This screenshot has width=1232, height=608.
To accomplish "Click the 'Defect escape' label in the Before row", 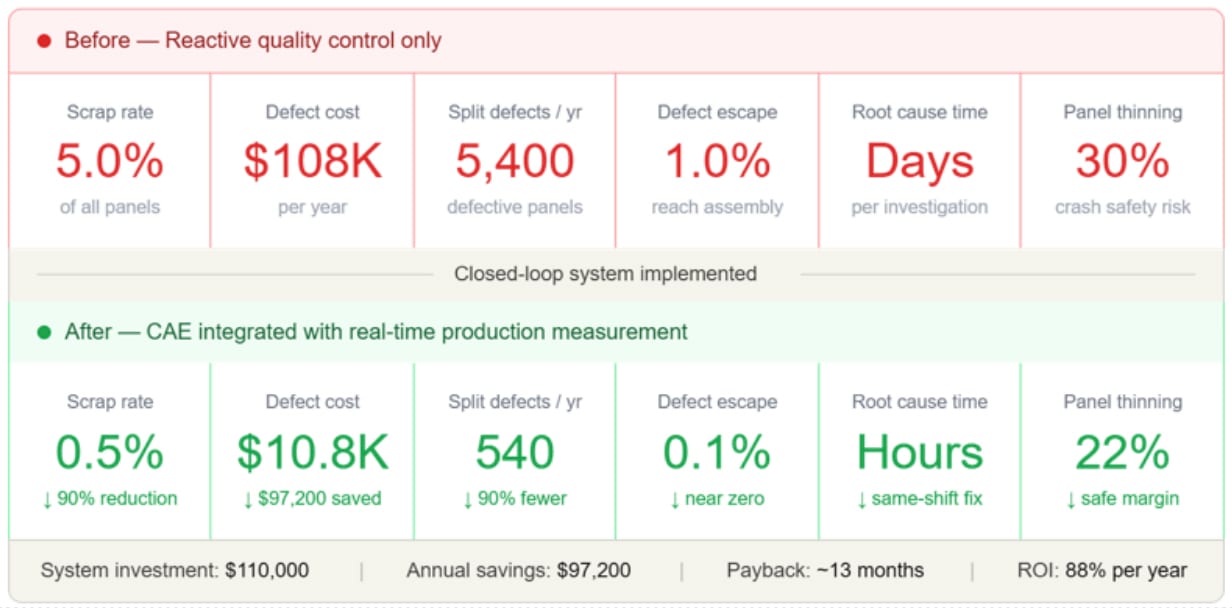I will [x=717, y=112].
